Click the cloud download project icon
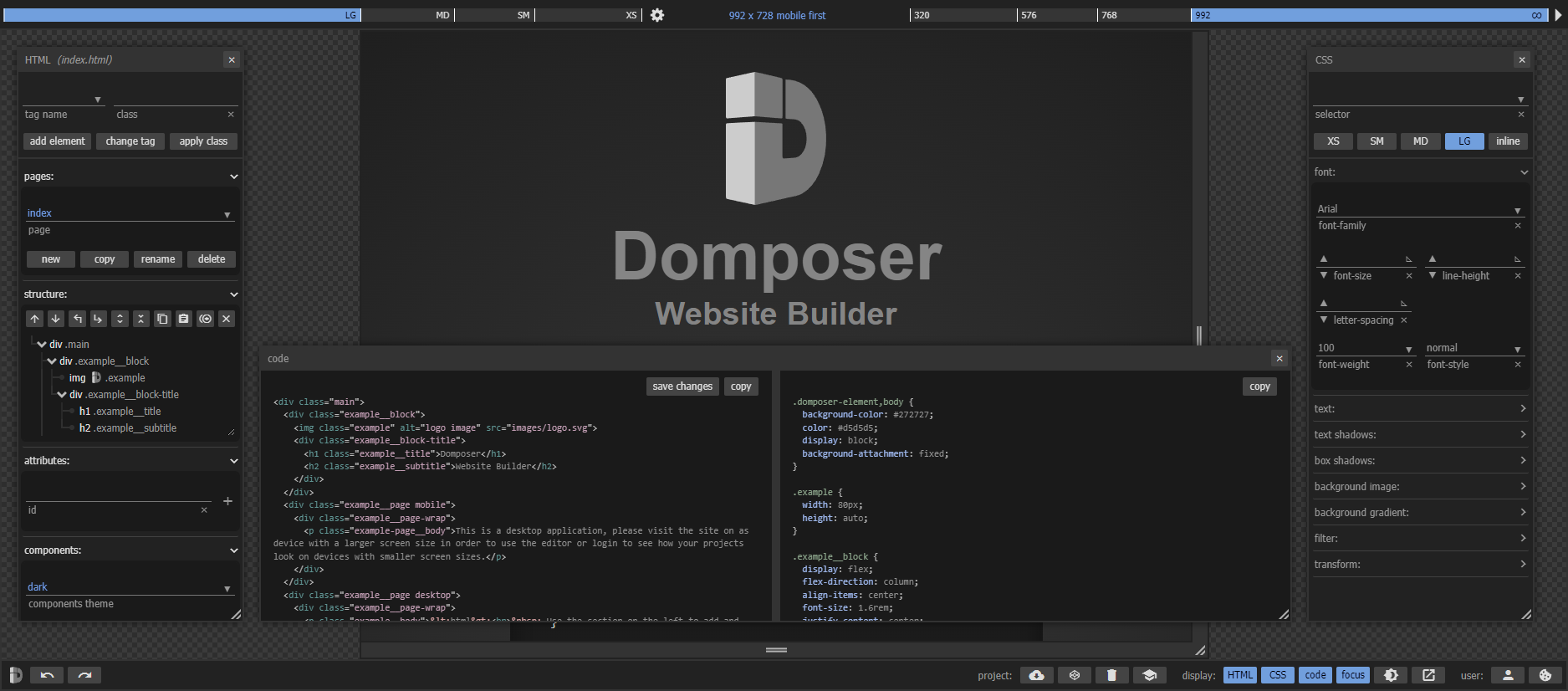Viewport: 1568px width, 691px height. [x=1036, y=675]
